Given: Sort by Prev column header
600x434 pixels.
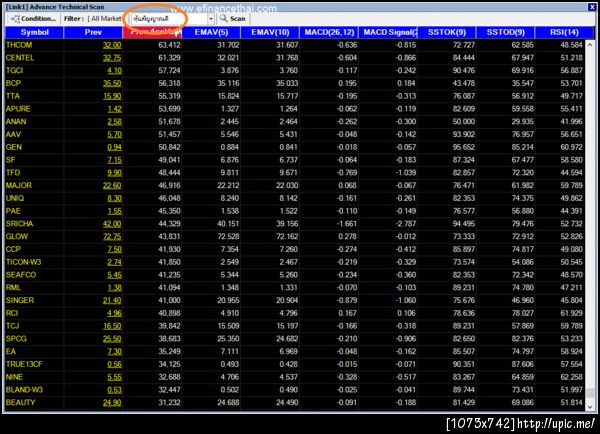Looking at the screenshot, I should click(93, 32).
